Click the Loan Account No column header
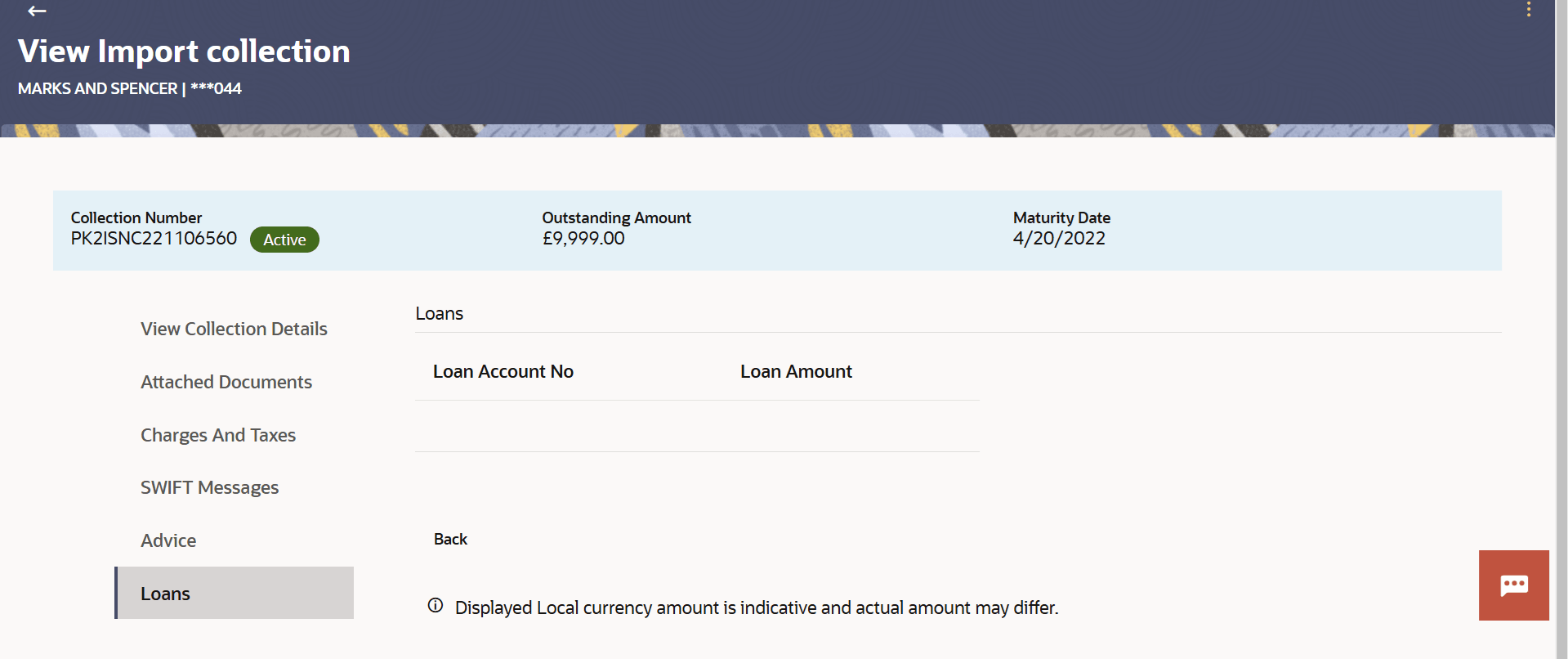 pyautogui.click(x=503, y=371)
